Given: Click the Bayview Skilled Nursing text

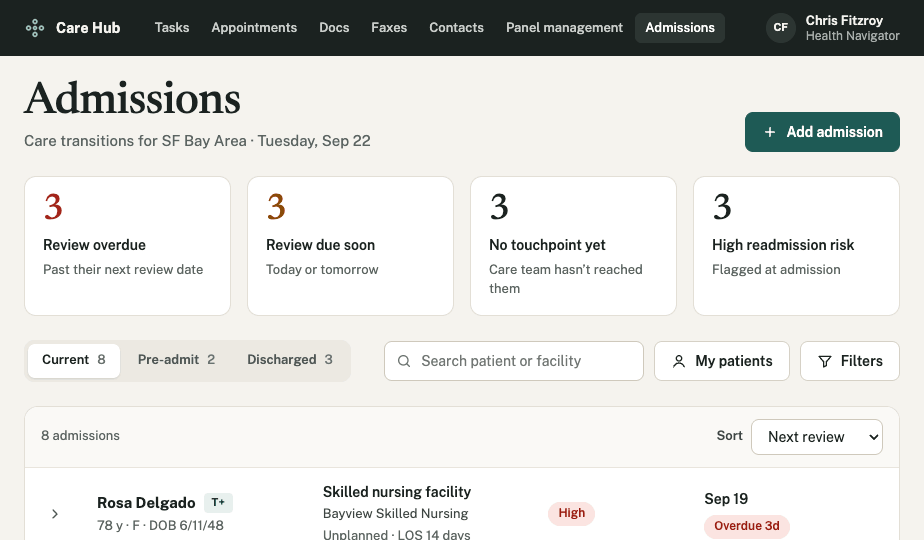Looking at the screenshot, I should tap(395, 513).
